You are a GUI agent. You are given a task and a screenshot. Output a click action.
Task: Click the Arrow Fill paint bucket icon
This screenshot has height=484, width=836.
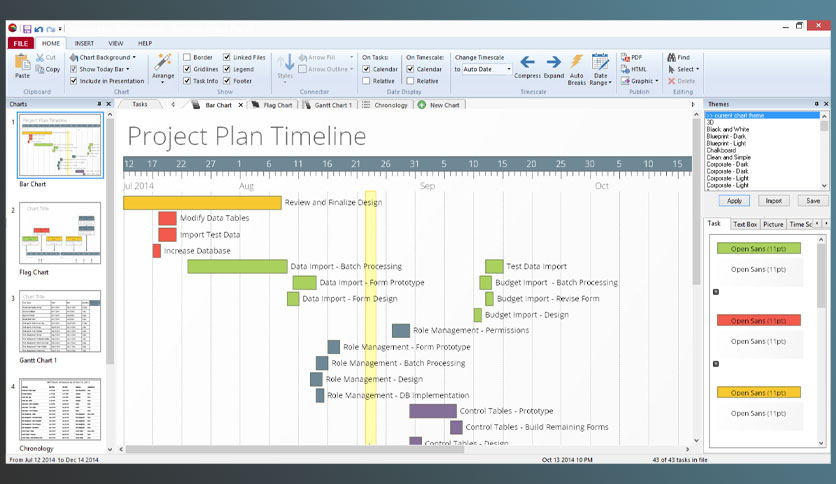click(x=302, y=57)
